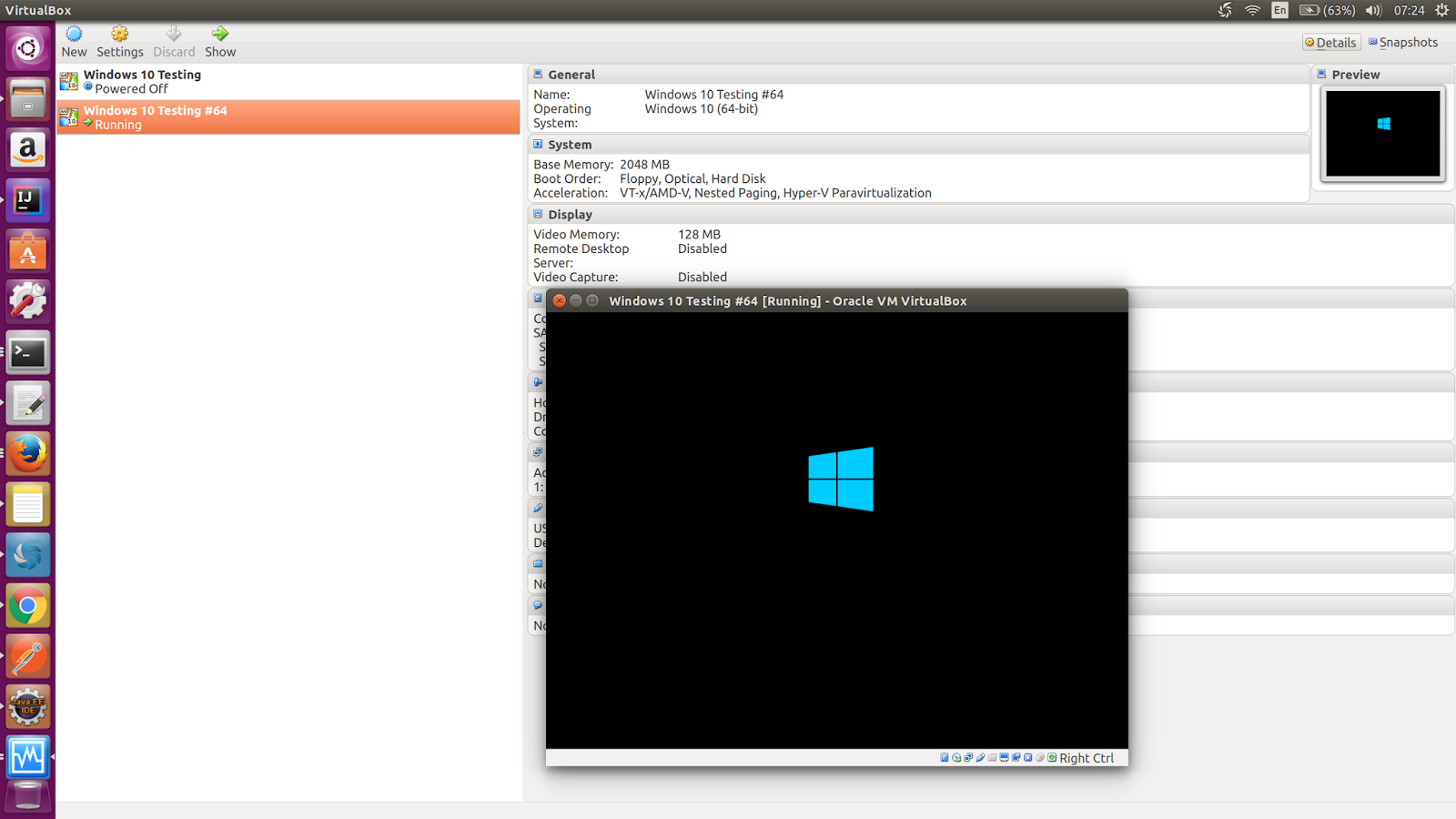This screenshot has width=1456, height=819.
Task: Click the network adapters indicator in VM status bar
Action: pos(966,757)
